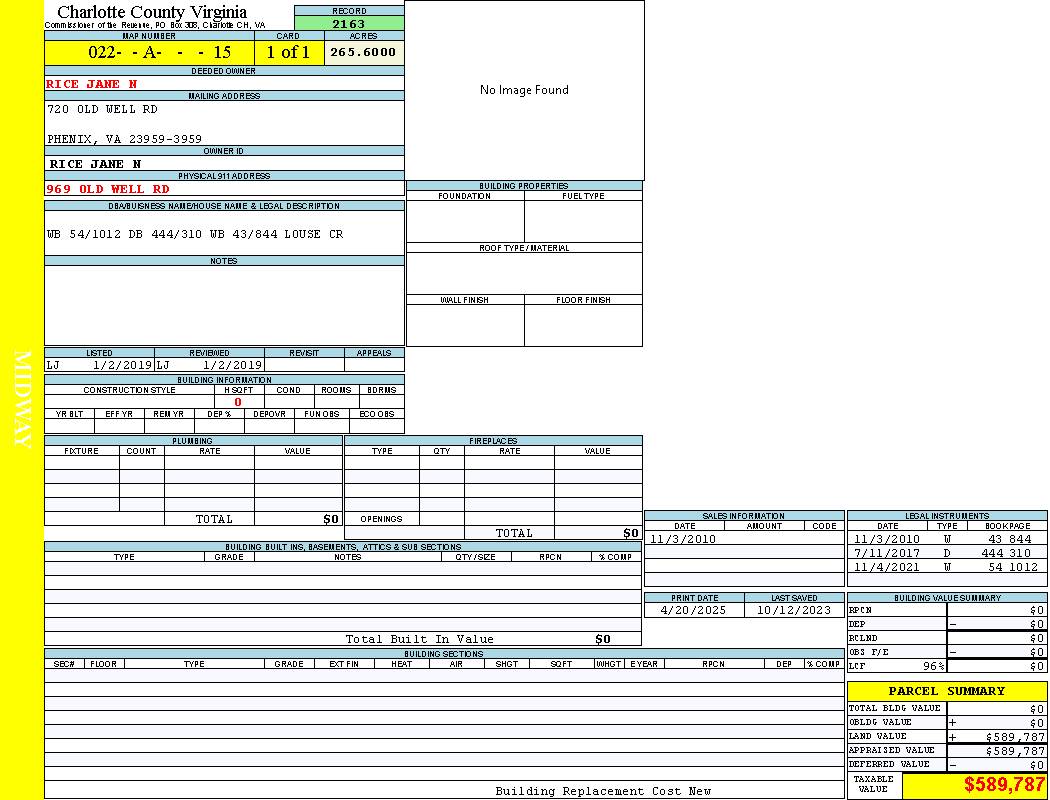This screenshot has height=800, width=1050.
Task: Click the empty Notes box
Action: (224, 305)
